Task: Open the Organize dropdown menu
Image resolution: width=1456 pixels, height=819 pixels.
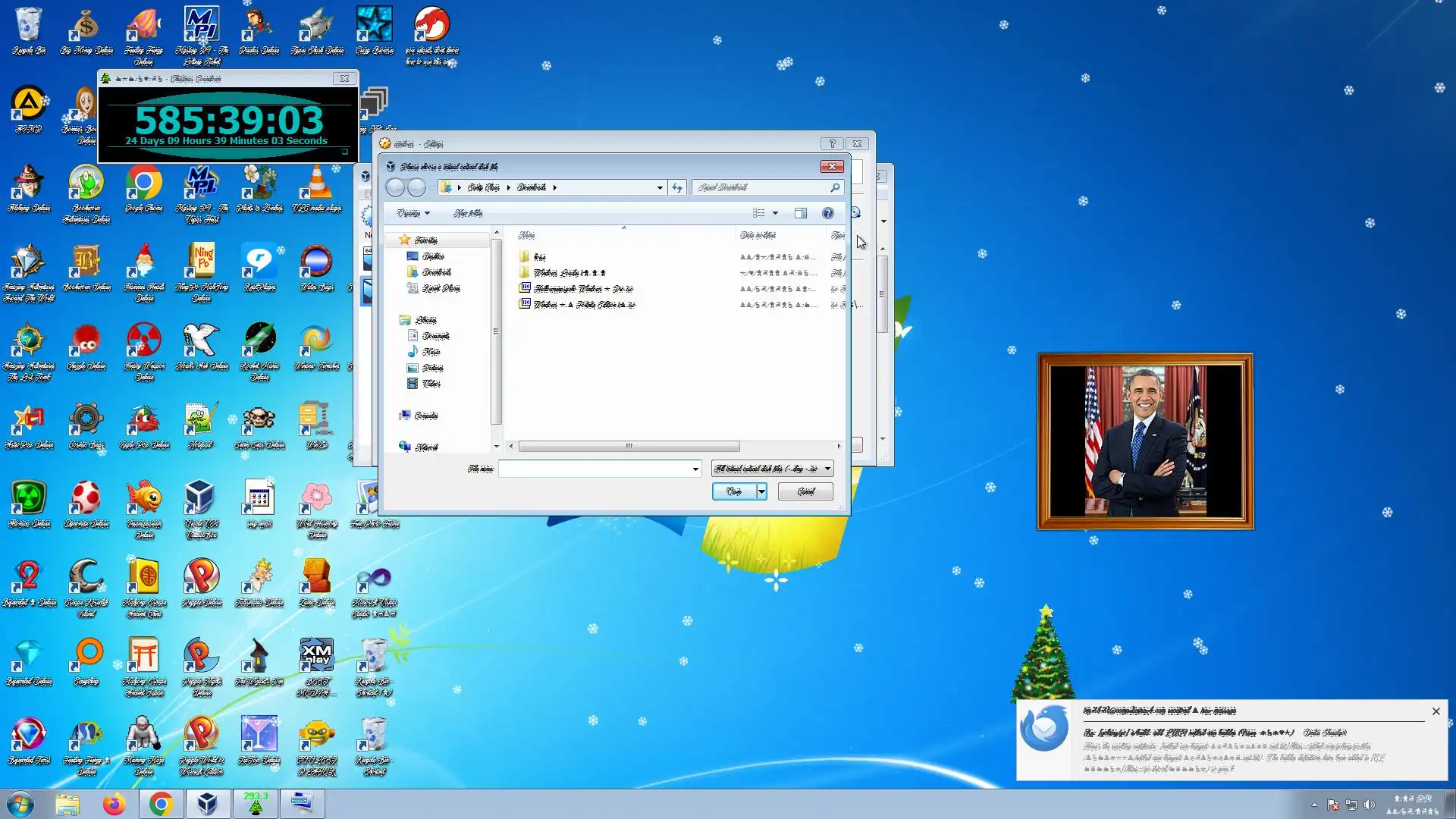Action: coord(413,213)
